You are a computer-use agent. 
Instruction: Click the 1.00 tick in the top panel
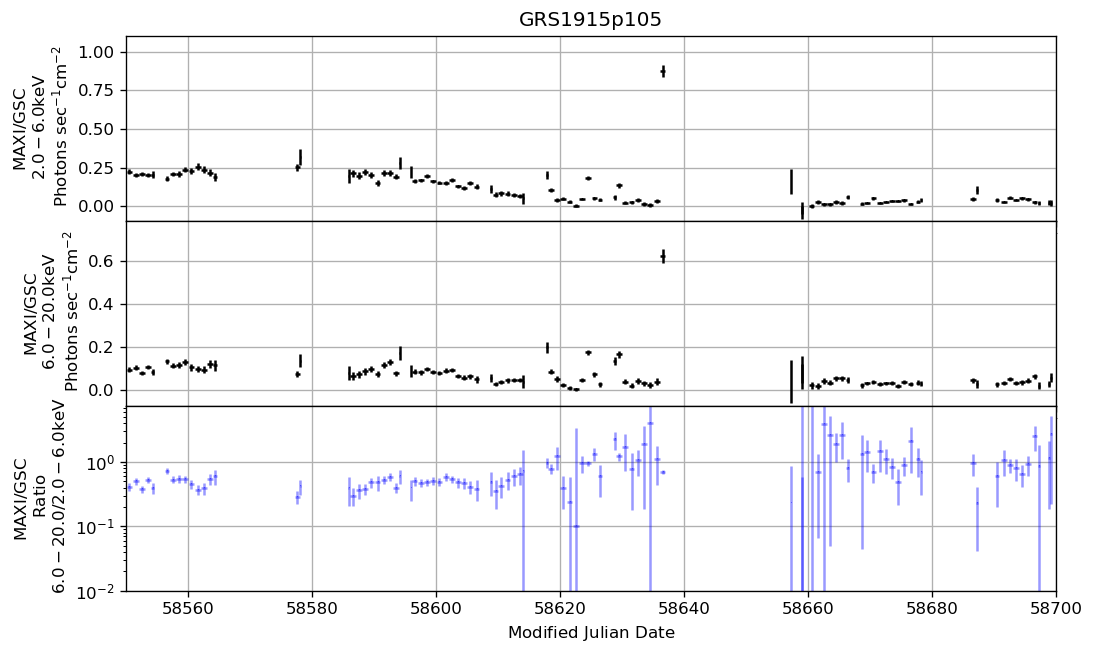pos(97,53)
